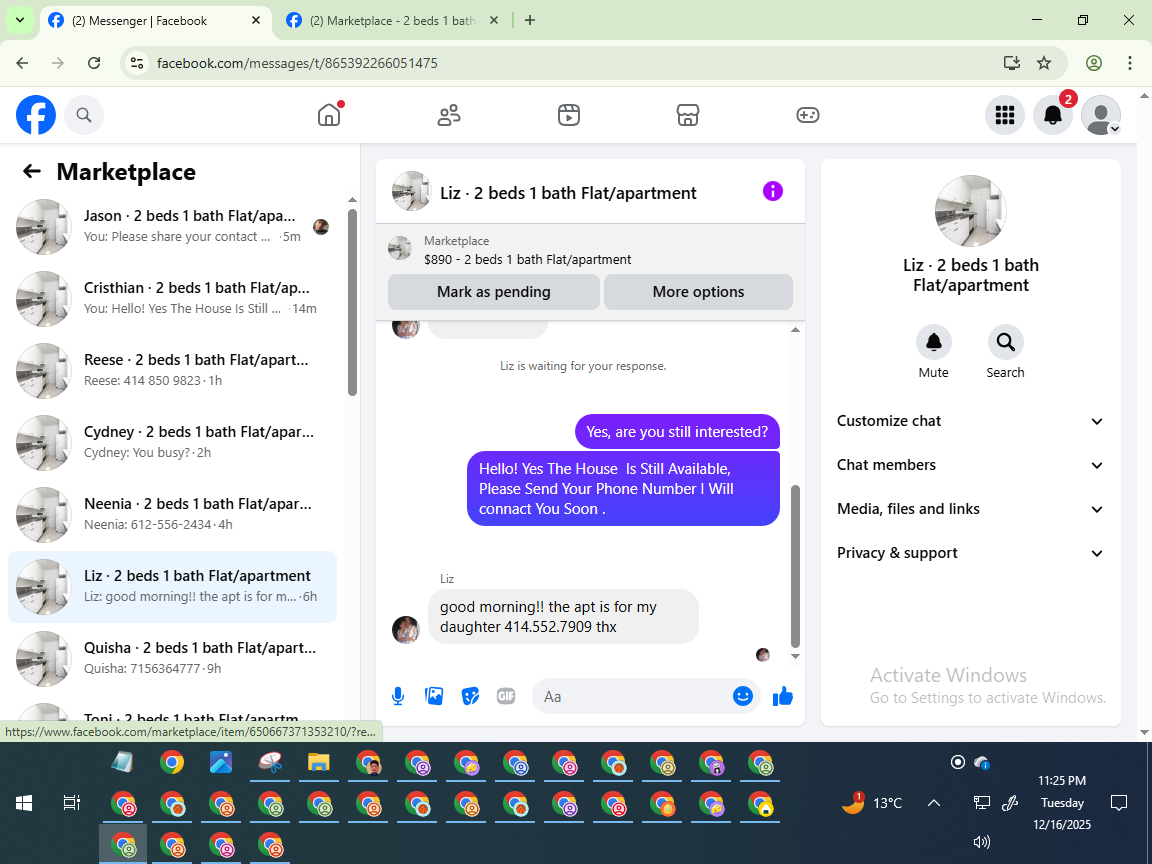The width and height of the screenshot is (1152, 864).
Task: Open the Windows notification center icon
Action: coord(1119,803)
